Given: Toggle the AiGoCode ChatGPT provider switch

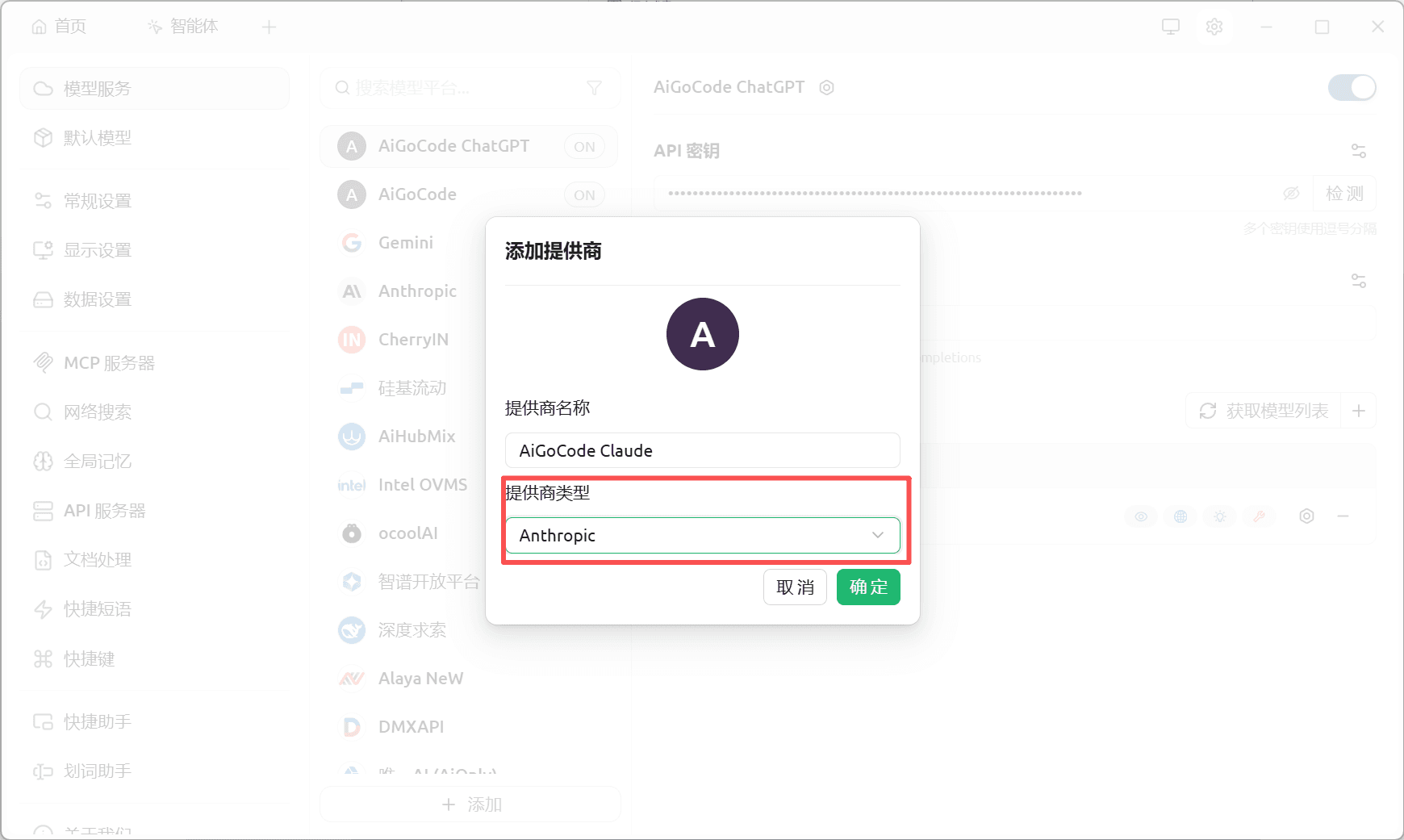Looking at the screenshot, I should tap(1352, 88).
